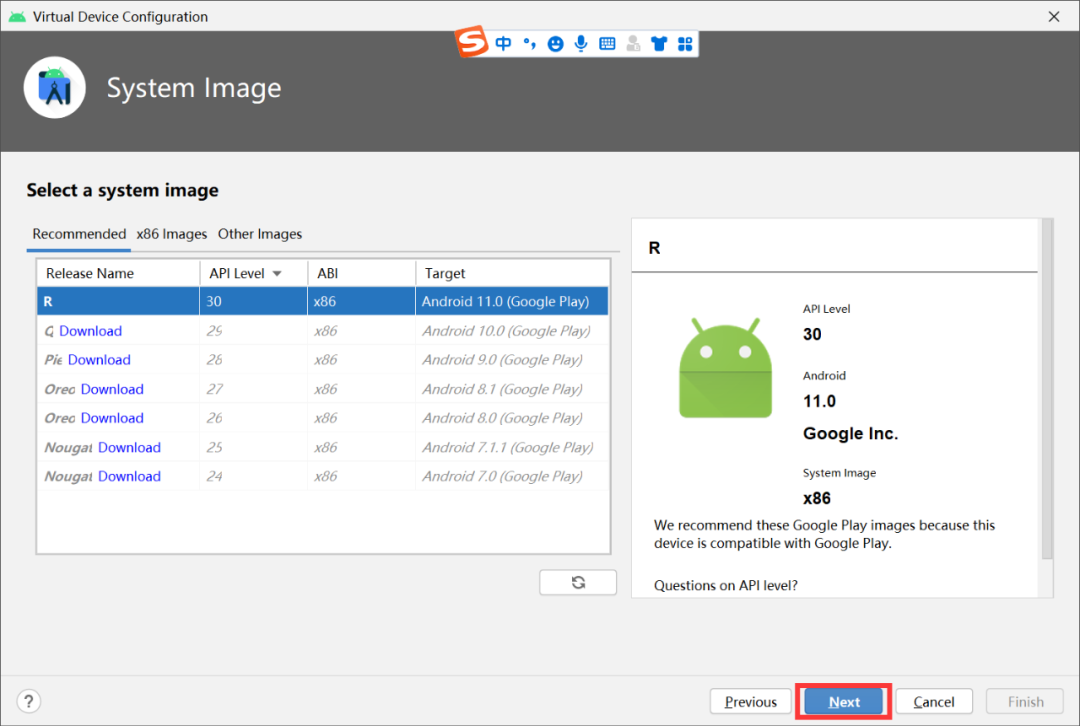Image resolution: width=1080 pixels, height=726 pixels.
Task: Download the Oreo API 27 image
Action: pyautogui.click(x=112, y=389)
